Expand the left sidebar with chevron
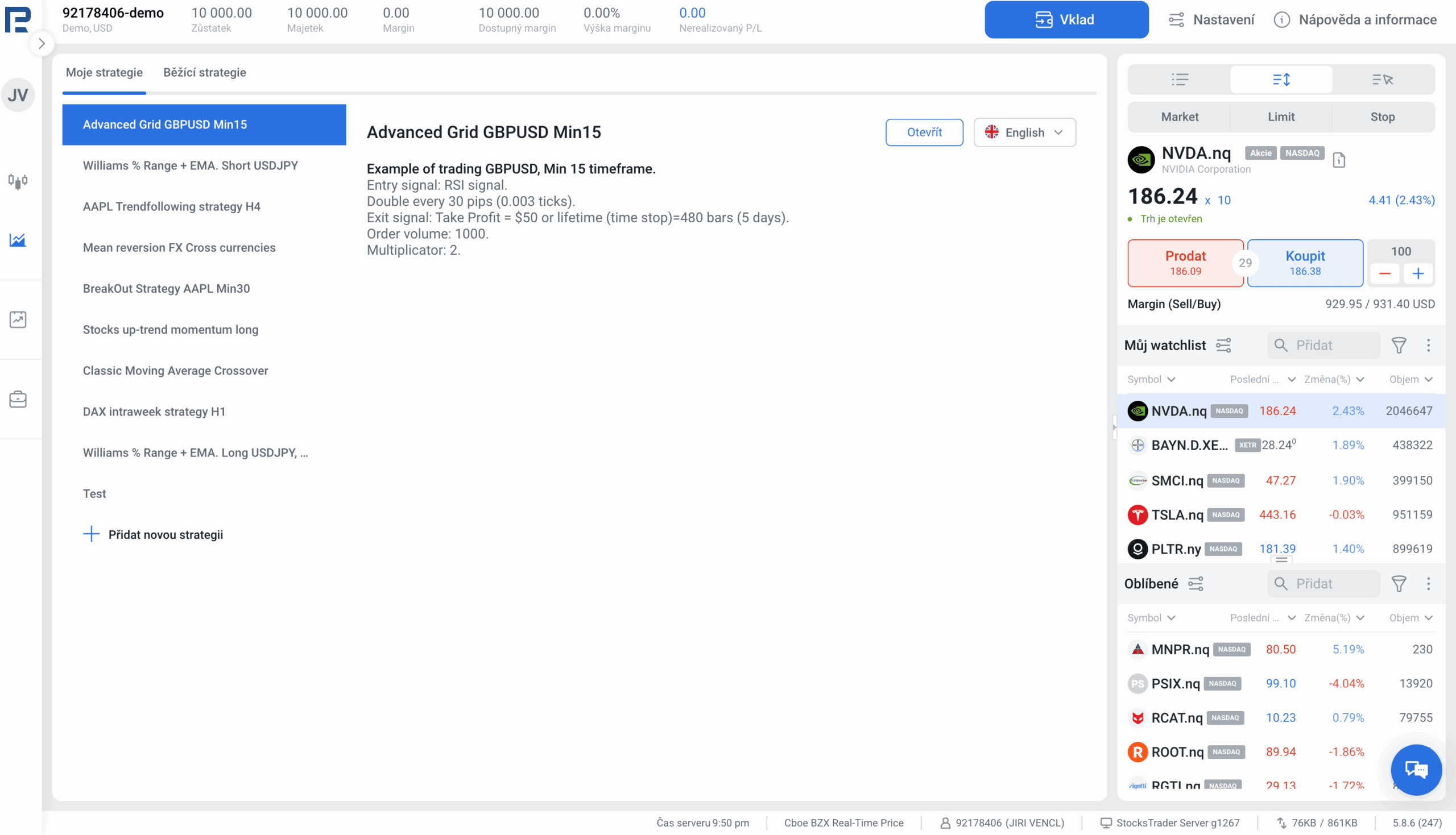Image resolution: width=1456 pixels, height=835 pixels. (42, 44)
